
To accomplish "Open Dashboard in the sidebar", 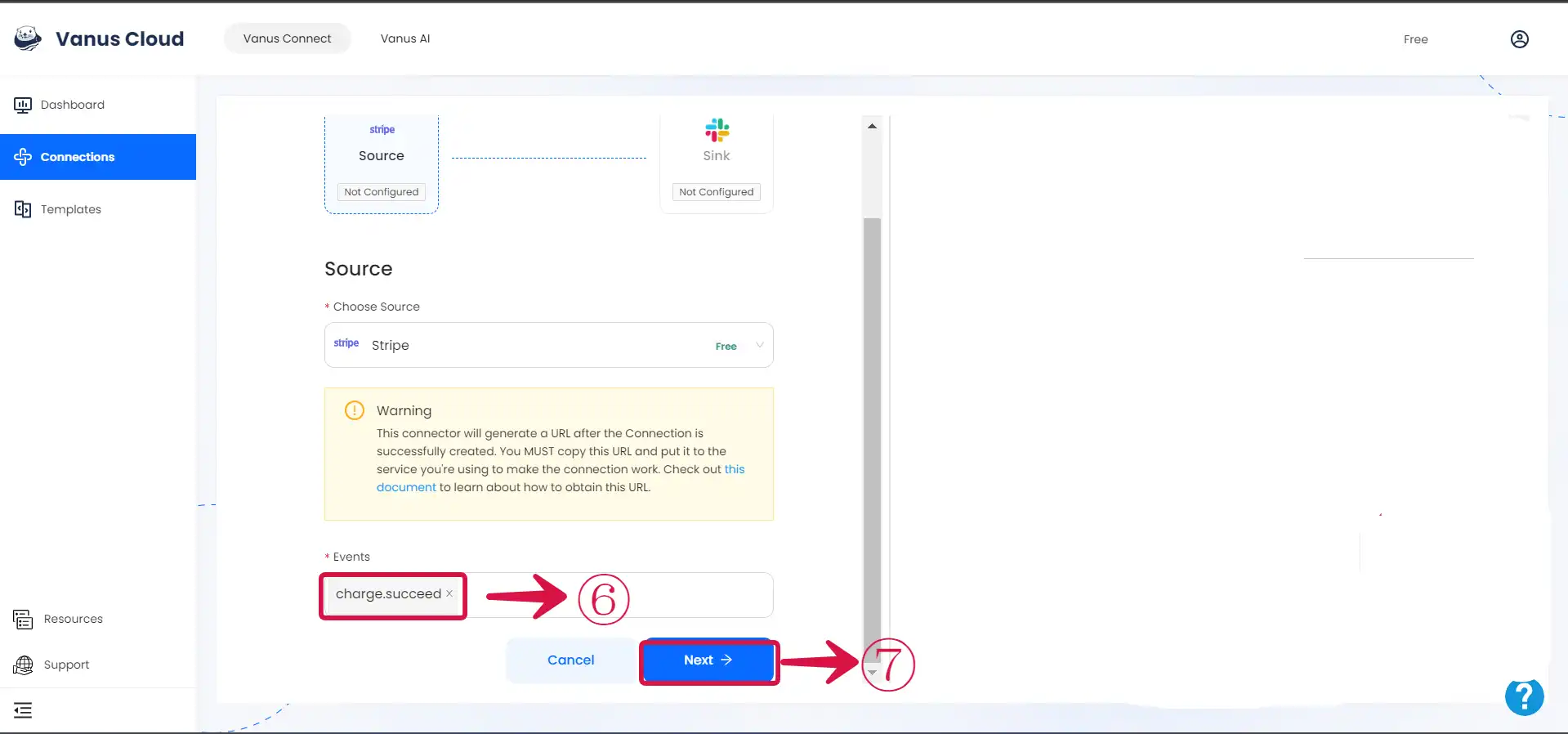I will click(98, 105).
